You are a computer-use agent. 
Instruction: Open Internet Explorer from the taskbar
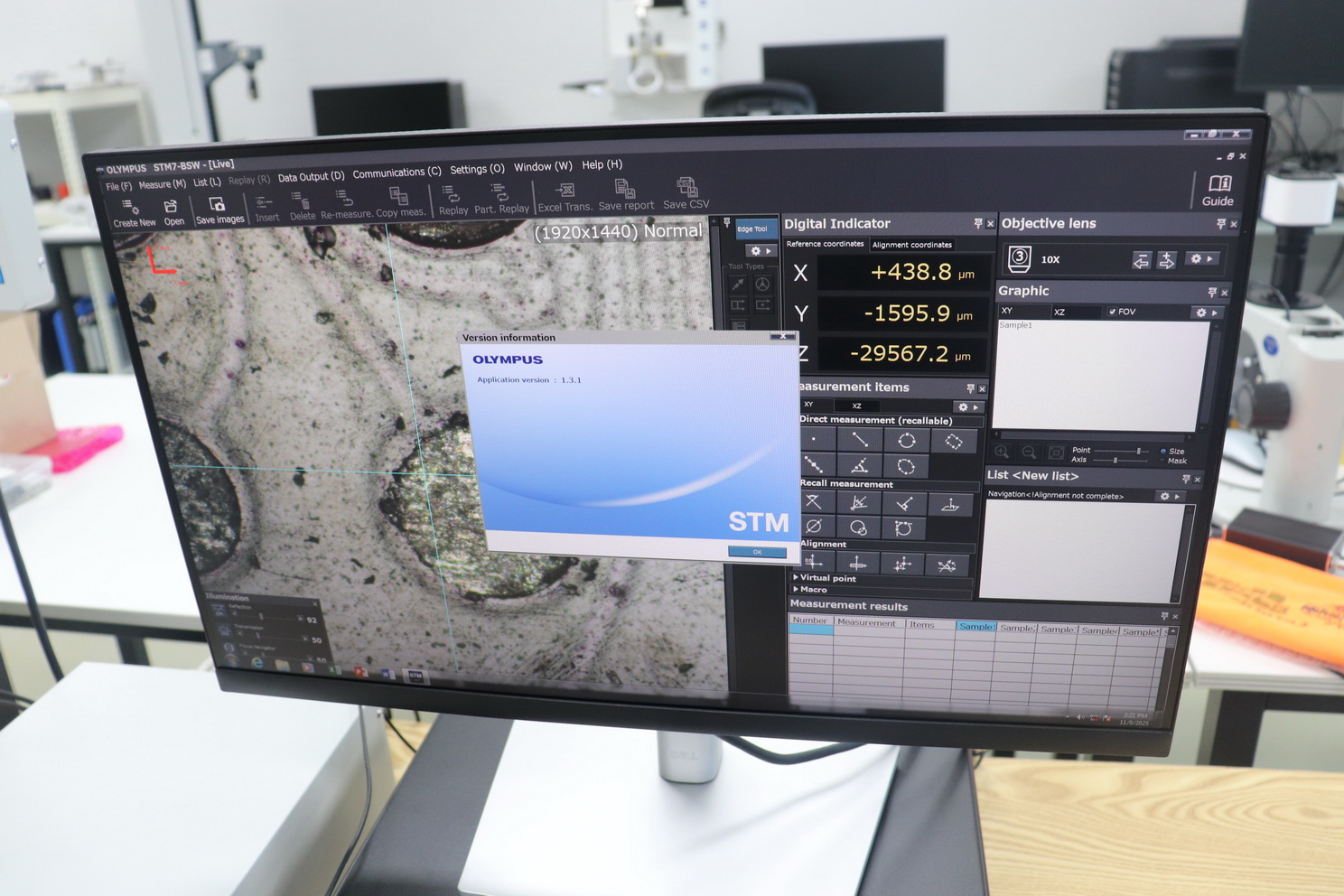tap(257, 664)
